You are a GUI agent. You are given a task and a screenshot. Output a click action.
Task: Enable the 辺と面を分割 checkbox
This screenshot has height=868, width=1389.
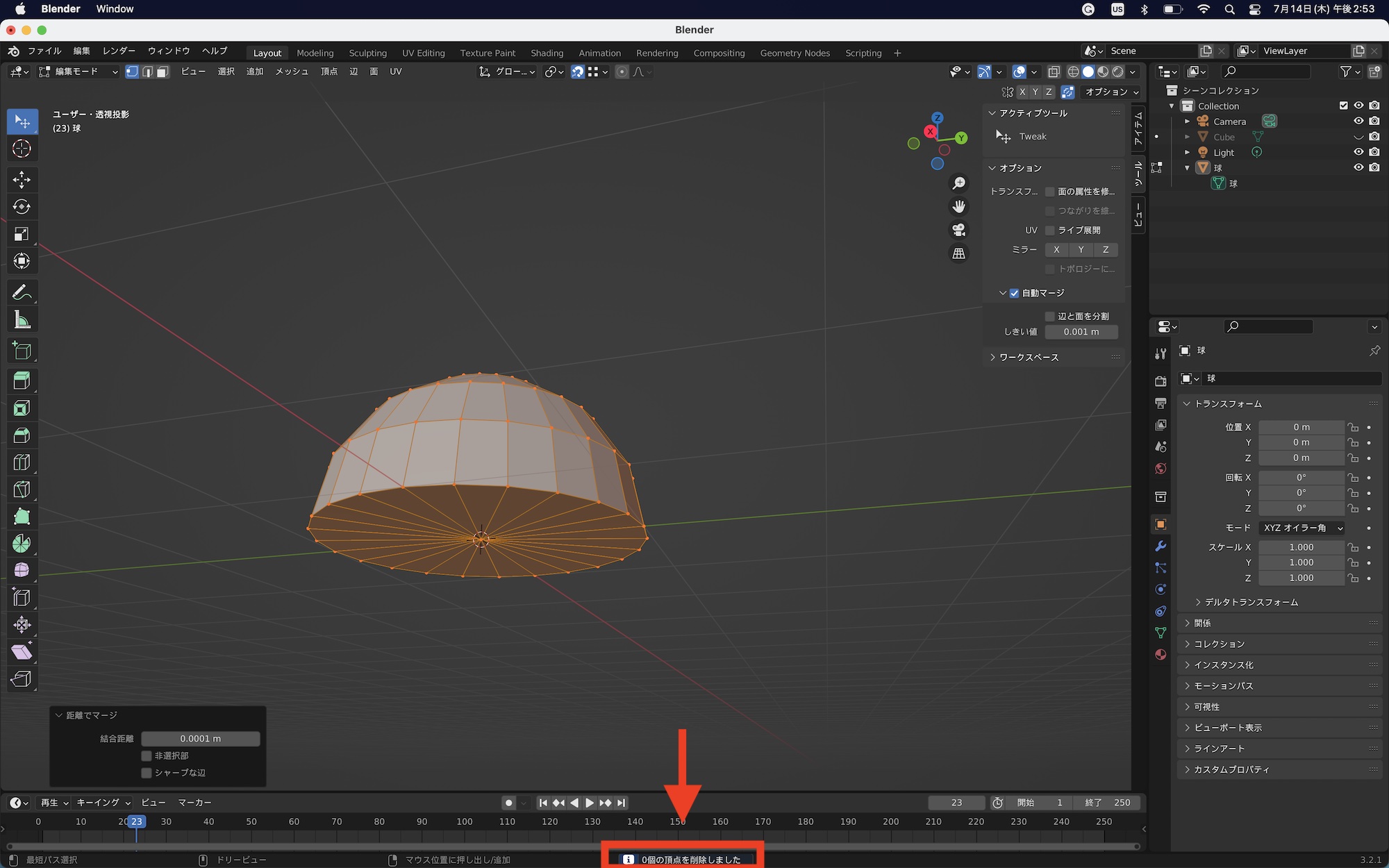pyautogui.click(x=1050, y=316)
